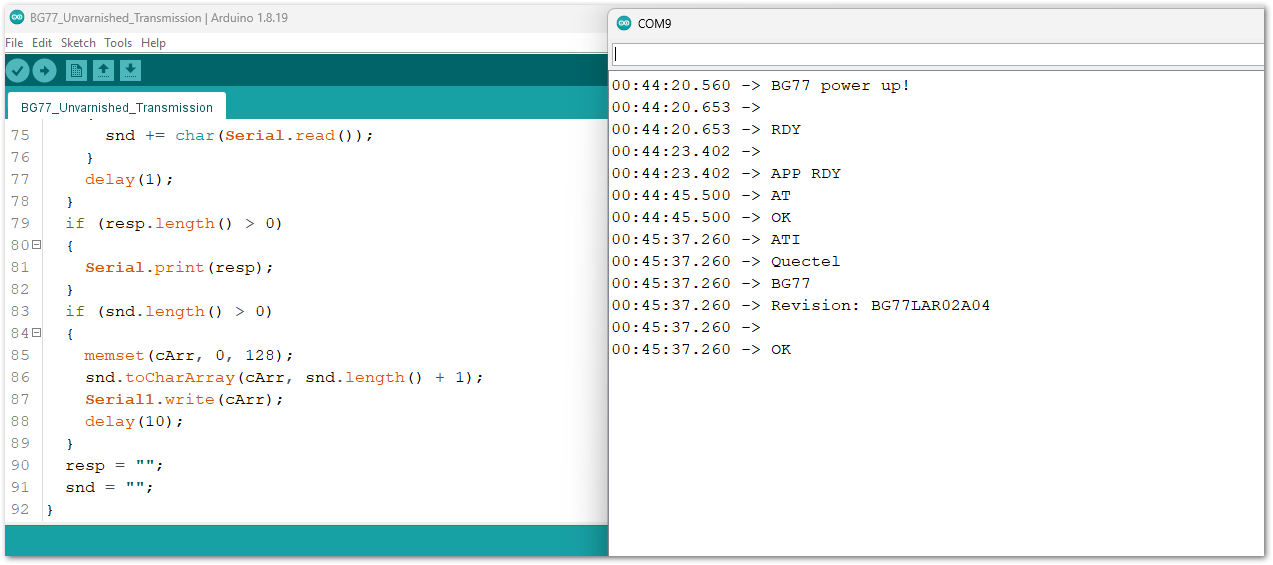Click the 'snd.toCharArray' code line

(284, 377)
